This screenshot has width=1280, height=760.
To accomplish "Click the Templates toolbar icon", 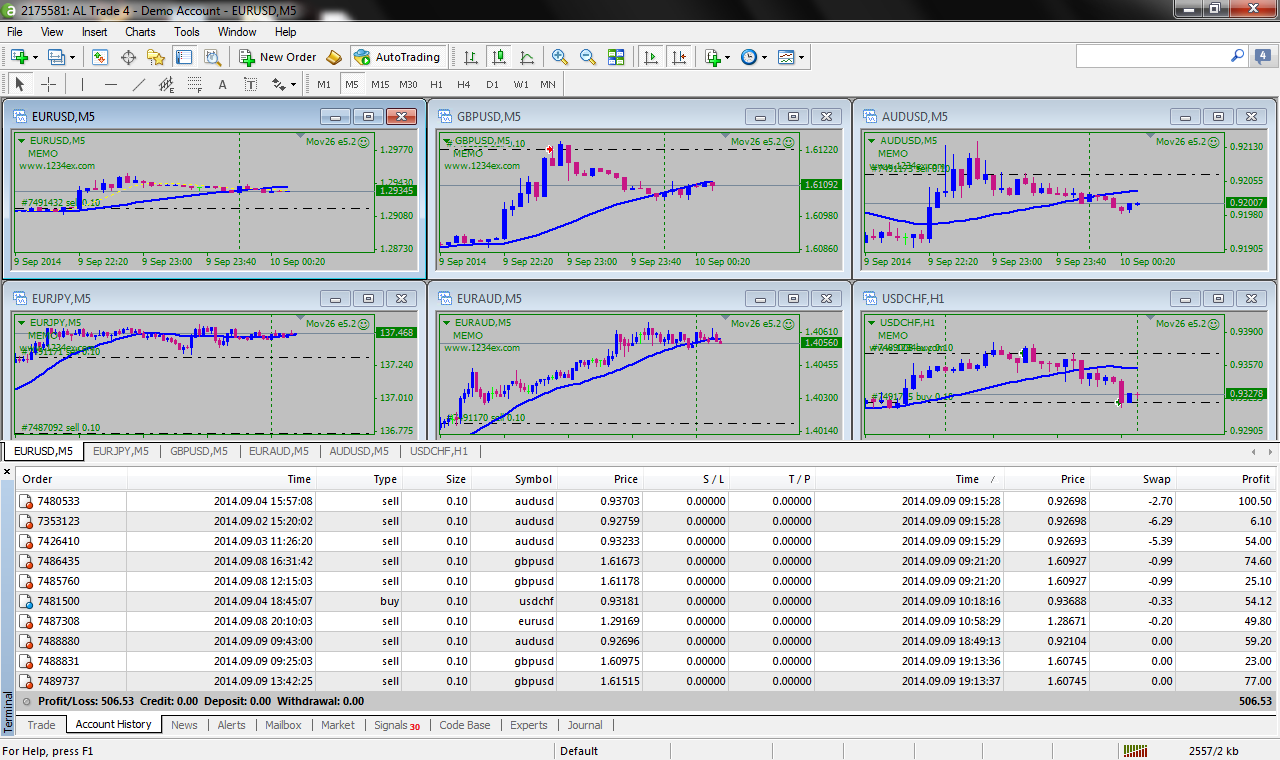I will (786, 57).
